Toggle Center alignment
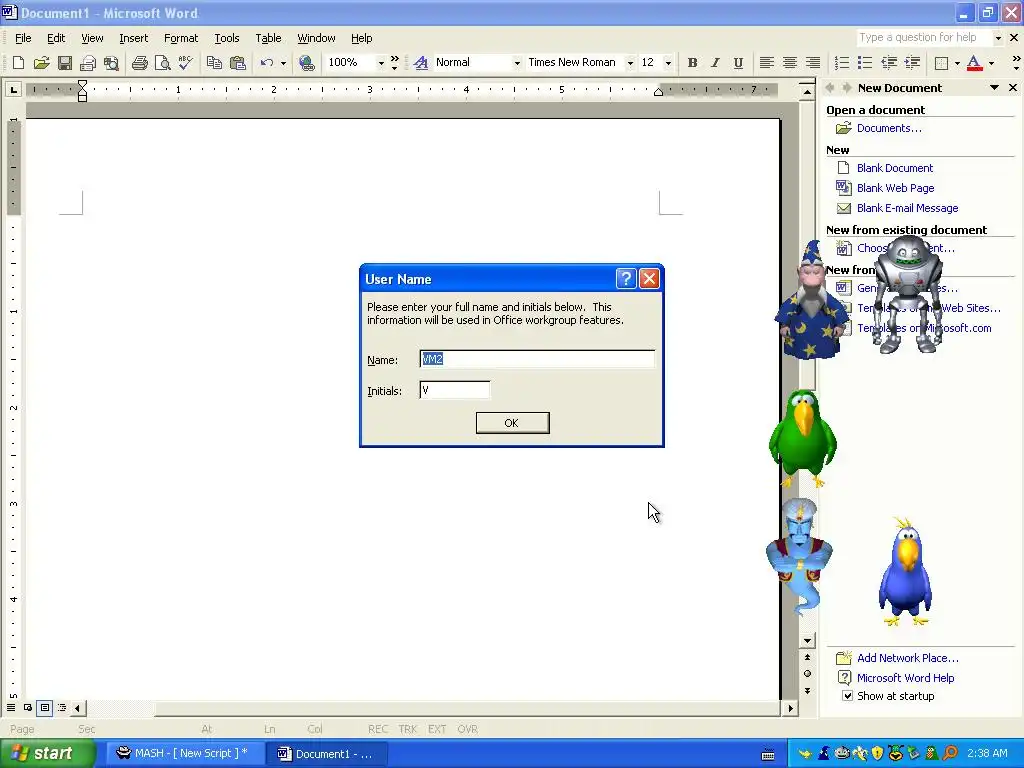The image size is (1024, 768). point(790,63)
